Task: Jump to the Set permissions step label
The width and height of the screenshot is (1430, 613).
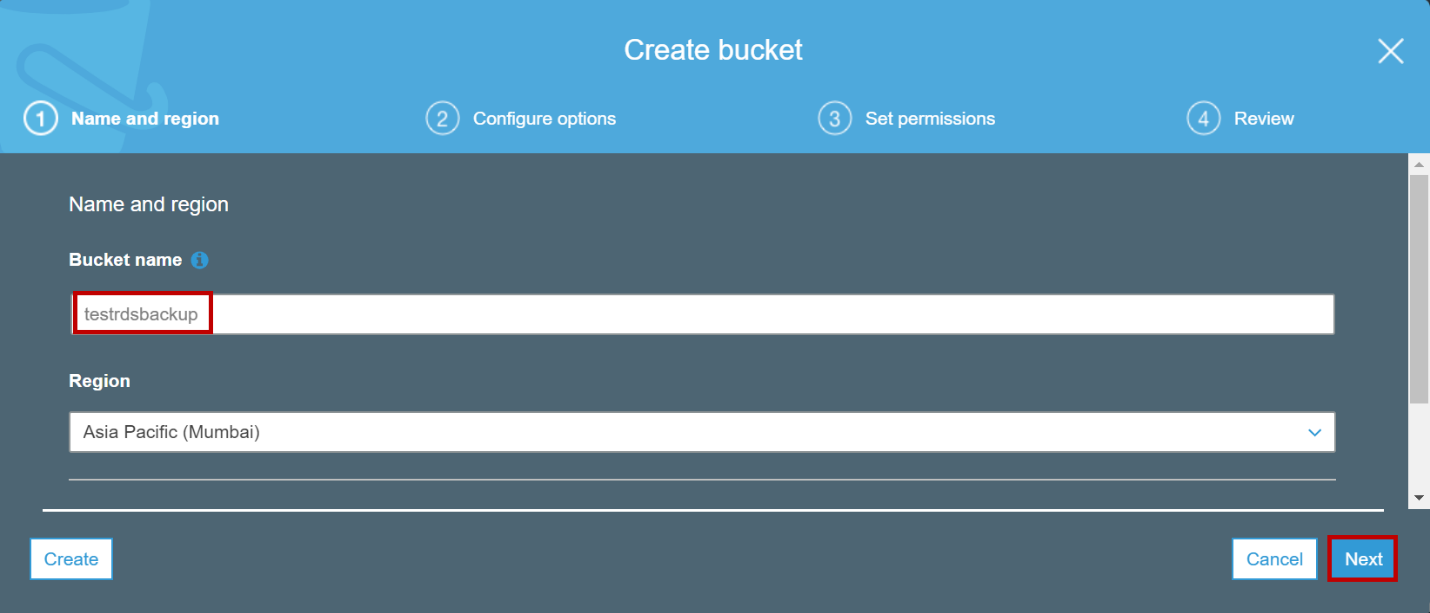Action: tap(930, 119)
